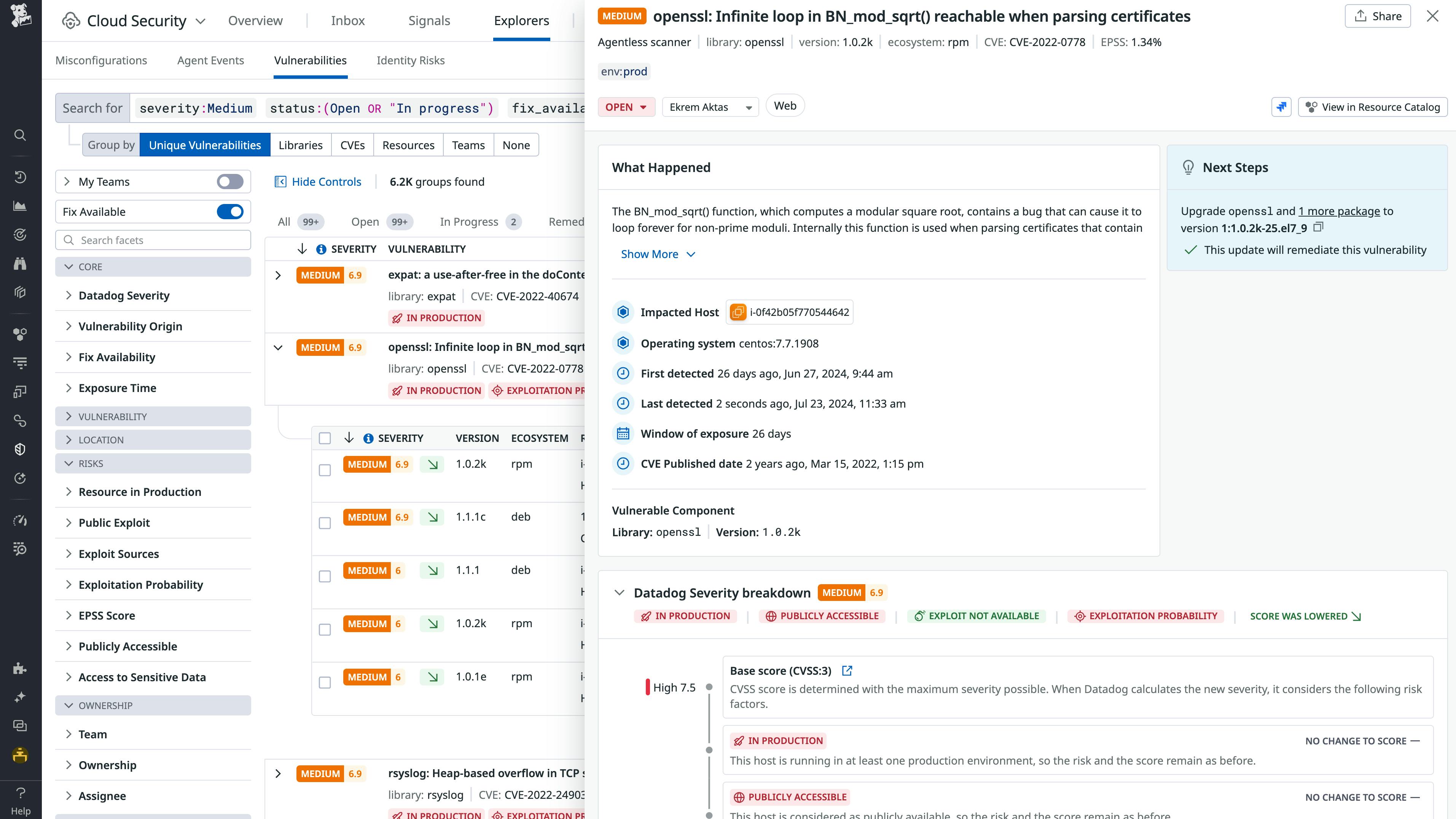
Task: Expand Show More in What Happened
Action: [x=657, y=254]
